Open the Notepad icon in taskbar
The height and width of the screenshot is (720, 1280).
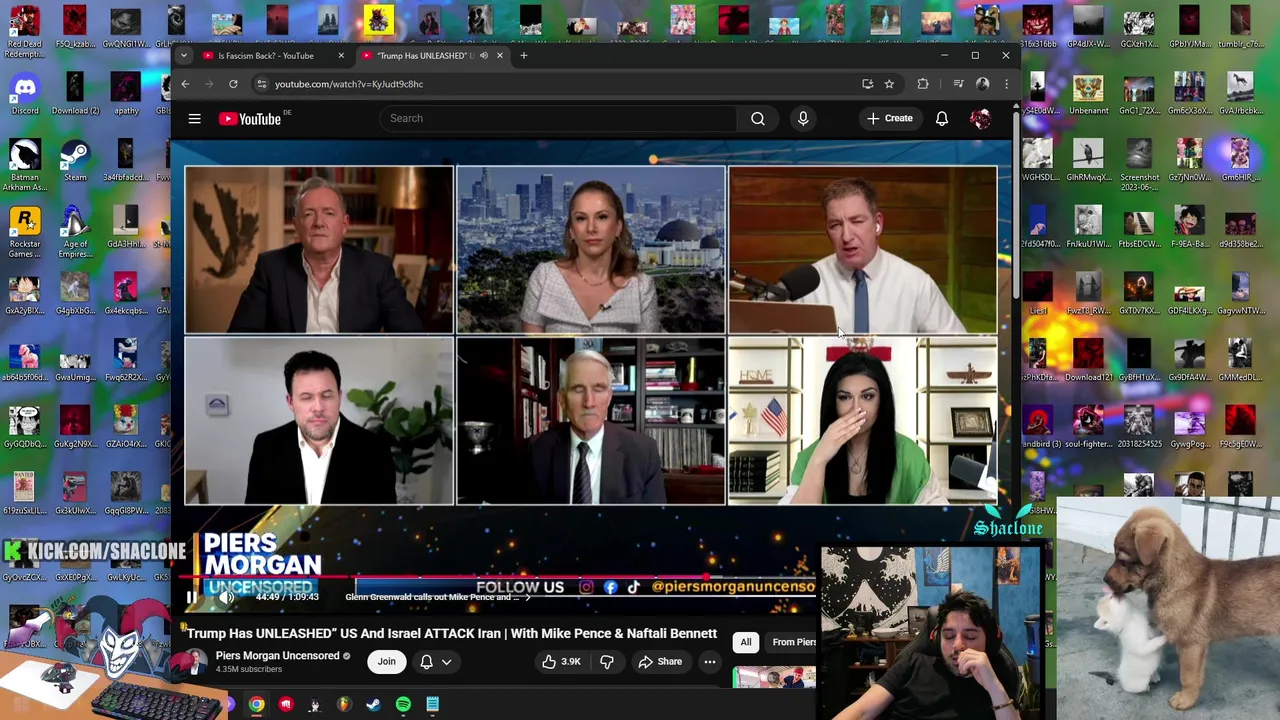click(x=432, y=704)
